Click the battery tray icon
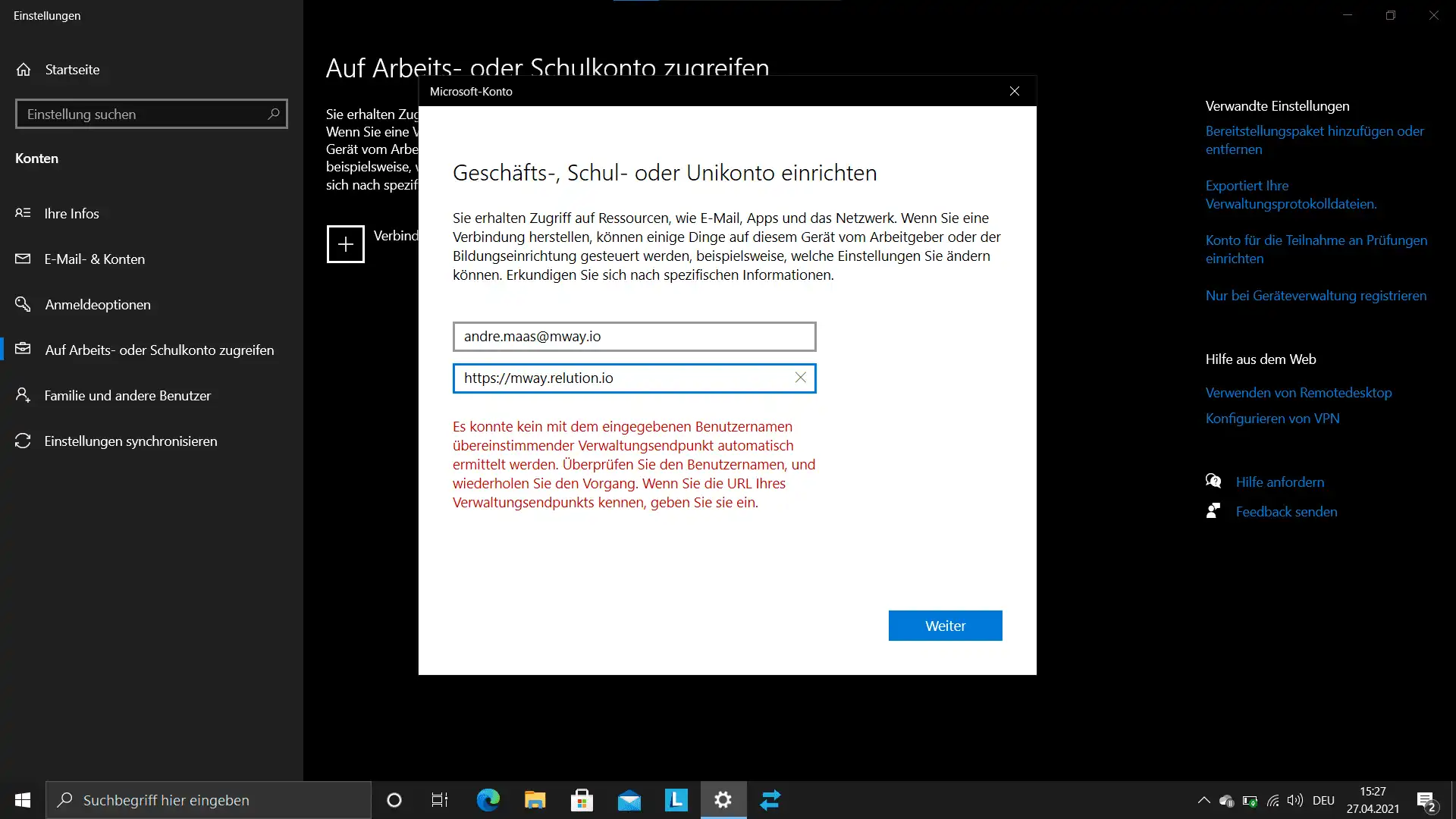The width and height of the screenshot is (1456, 819). 1250,801
